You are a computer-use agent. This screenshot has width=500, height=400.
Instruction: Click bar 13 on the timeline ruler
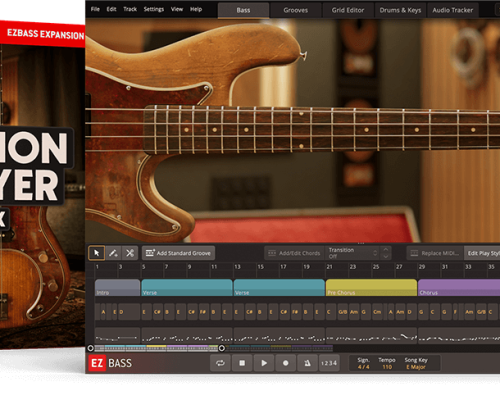237,267
